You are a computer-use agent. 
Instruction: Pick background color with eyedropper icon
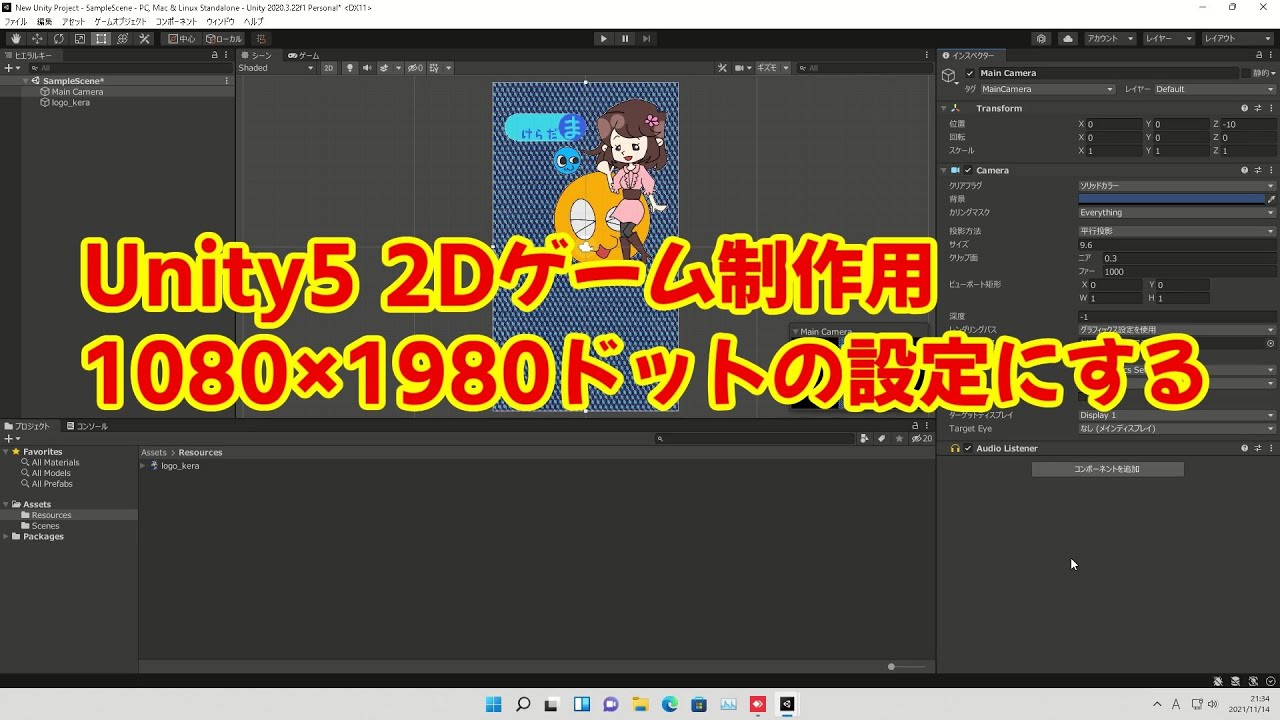coord(1272,199)
